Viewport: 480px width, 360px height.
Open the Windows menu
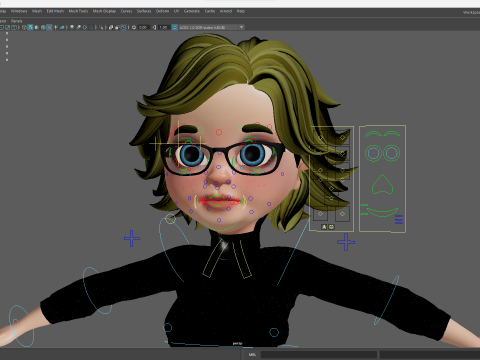coord(19,11)
